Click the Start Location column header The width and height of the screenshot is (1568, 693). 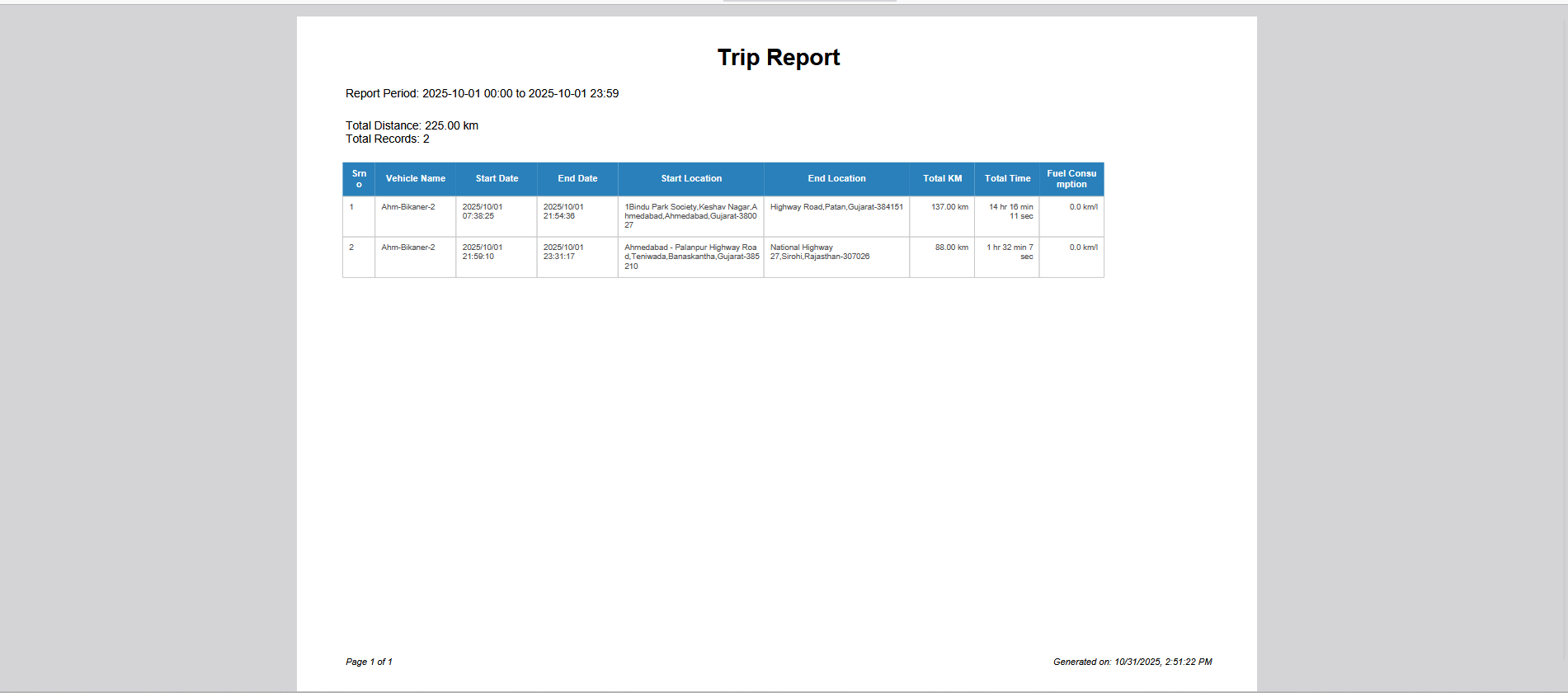(x=691, y=179)
